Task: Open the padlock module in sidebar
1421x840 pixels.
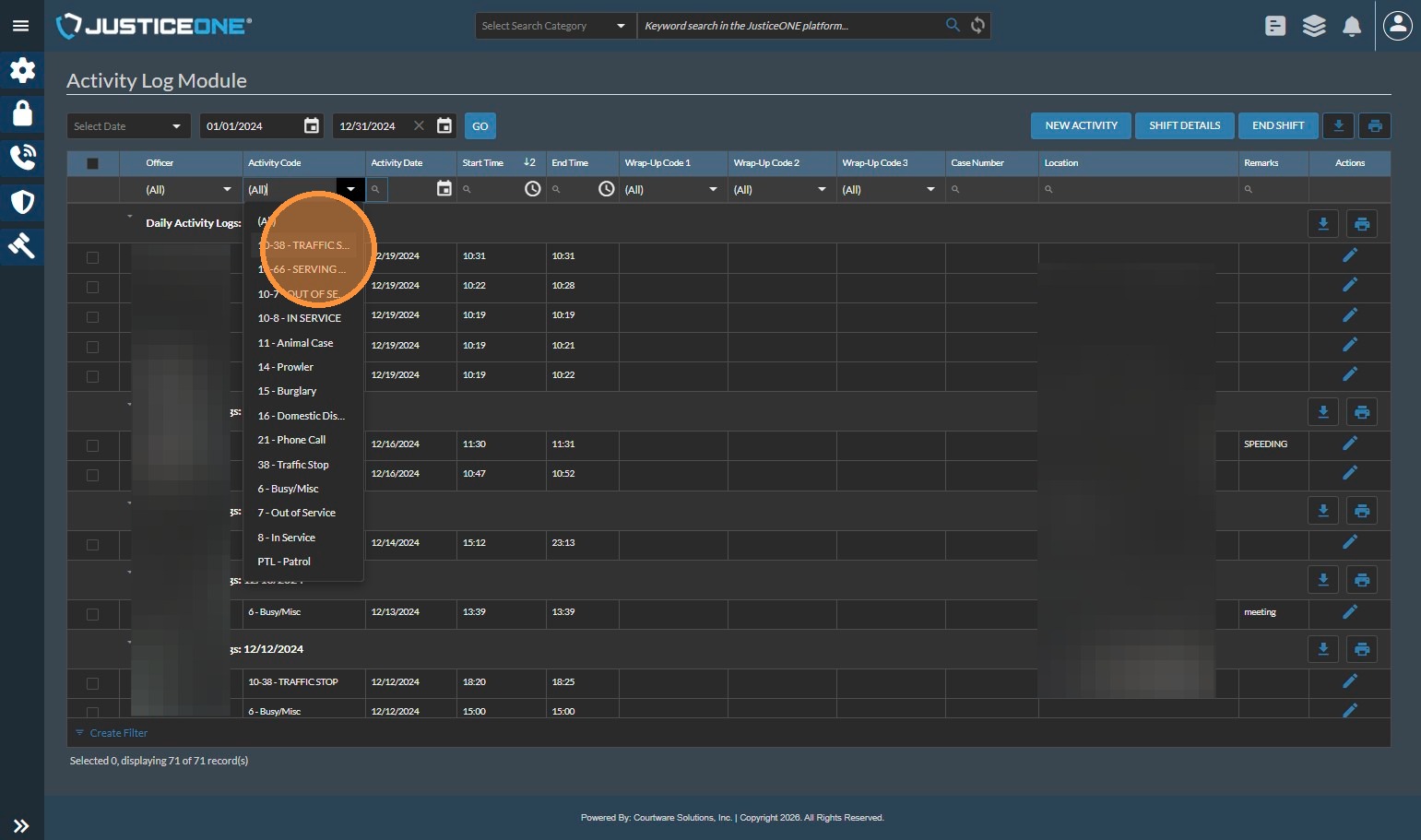Action: (22, 113)
